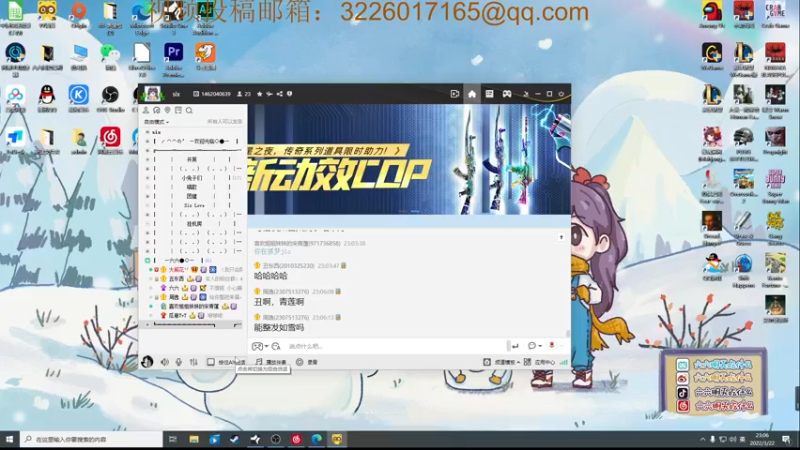Viewport: 800px width, 450px height.
Task: Open File Explorer from the taskbar
Action: (x=194, y=439)
